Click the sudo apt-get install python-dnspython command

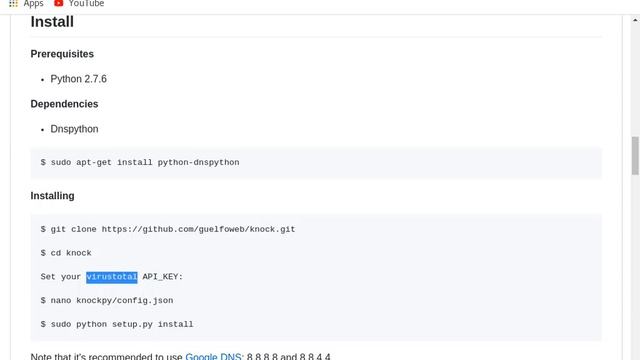click(140, 162)
